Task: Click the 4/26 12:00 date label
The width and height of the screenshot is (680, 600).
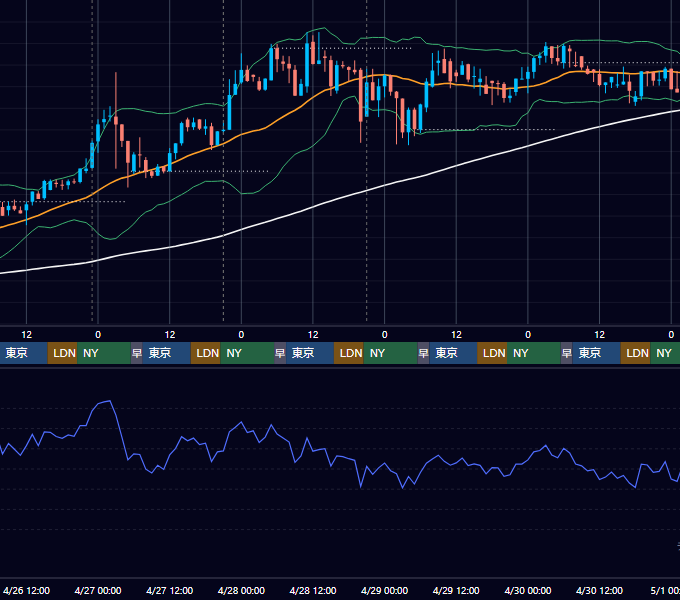Action: [x=26, y=590]
